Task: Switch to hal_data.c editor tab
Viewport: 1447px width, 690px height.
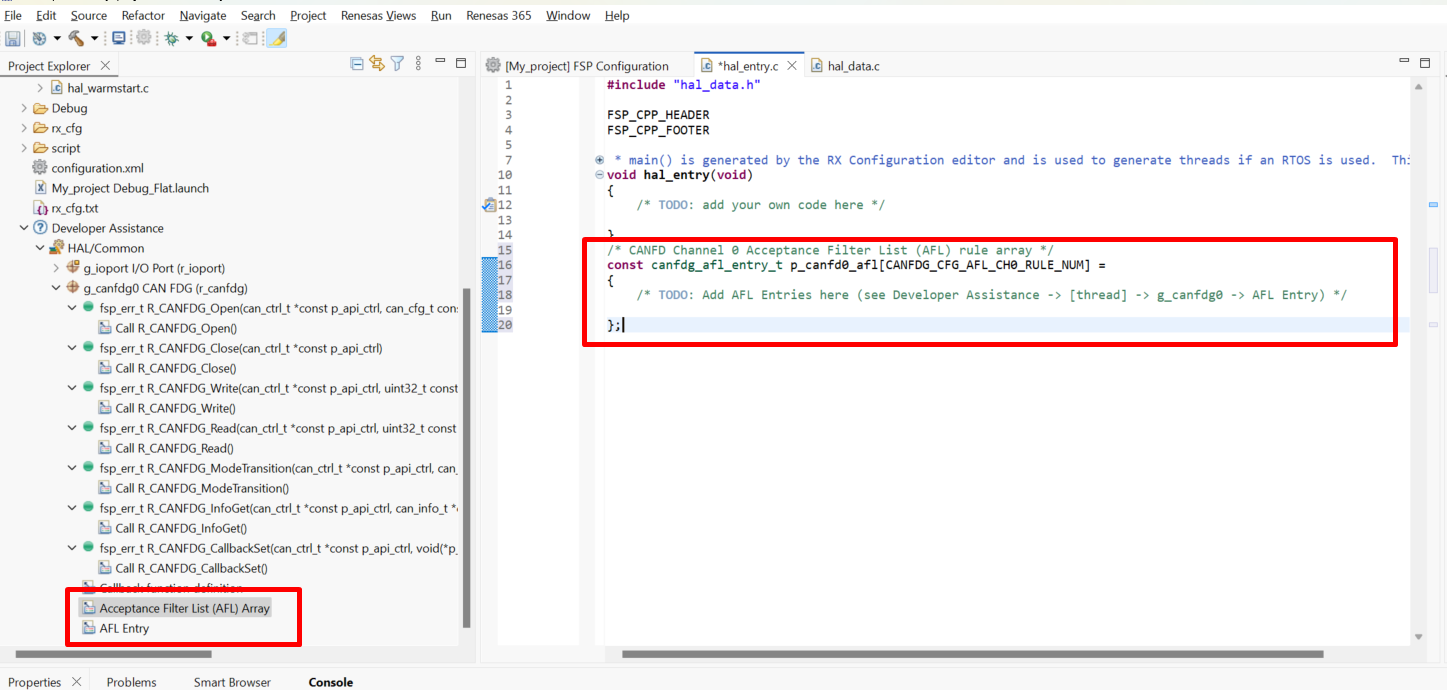Action: click(x=845, y=66)
